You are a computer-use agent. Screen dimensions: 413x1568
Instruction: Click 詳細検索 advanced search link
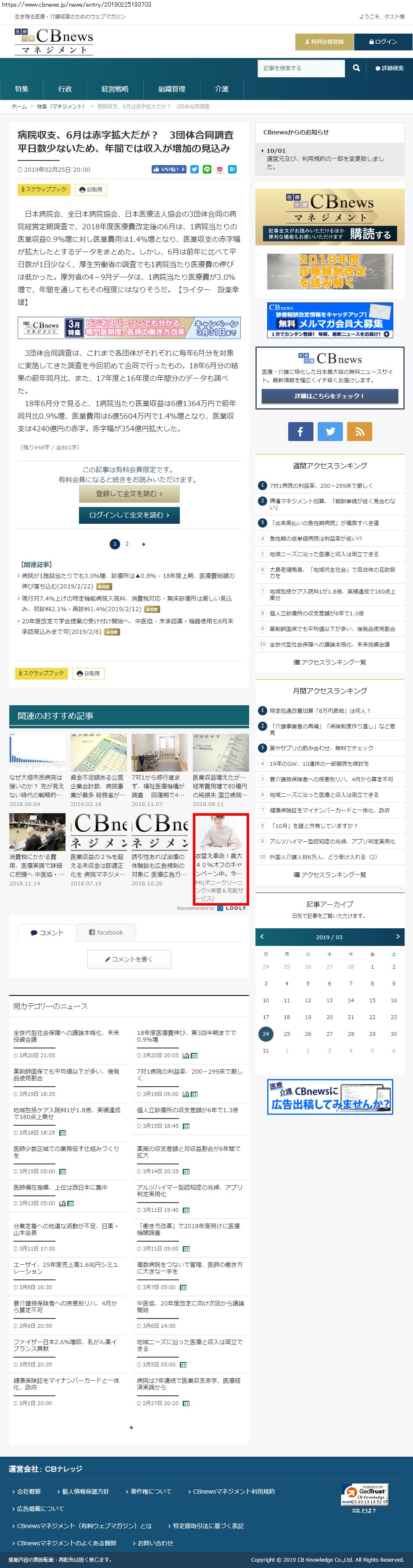(389, 68)
